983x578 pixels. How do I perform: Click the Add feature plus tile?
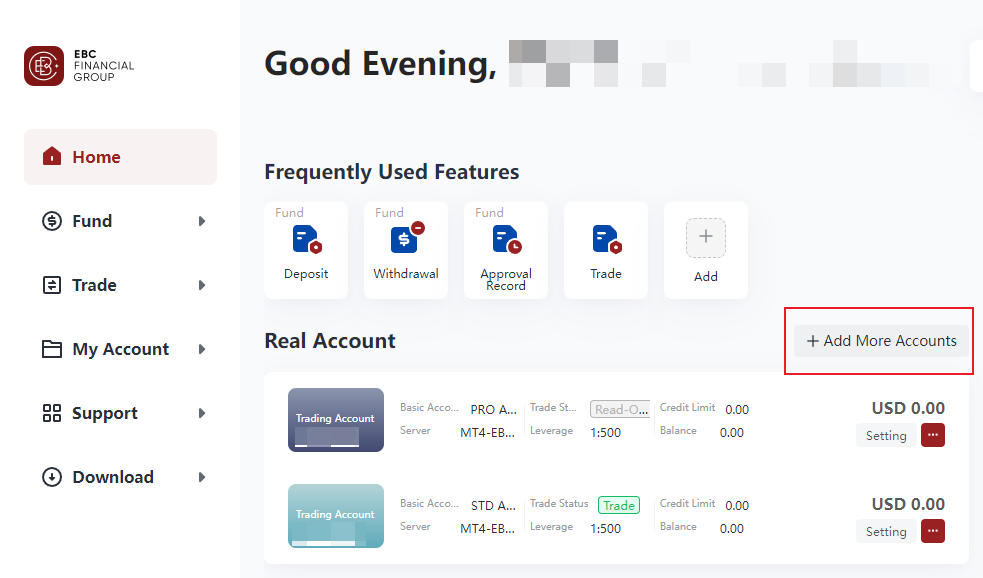click(x=705, y=239)
